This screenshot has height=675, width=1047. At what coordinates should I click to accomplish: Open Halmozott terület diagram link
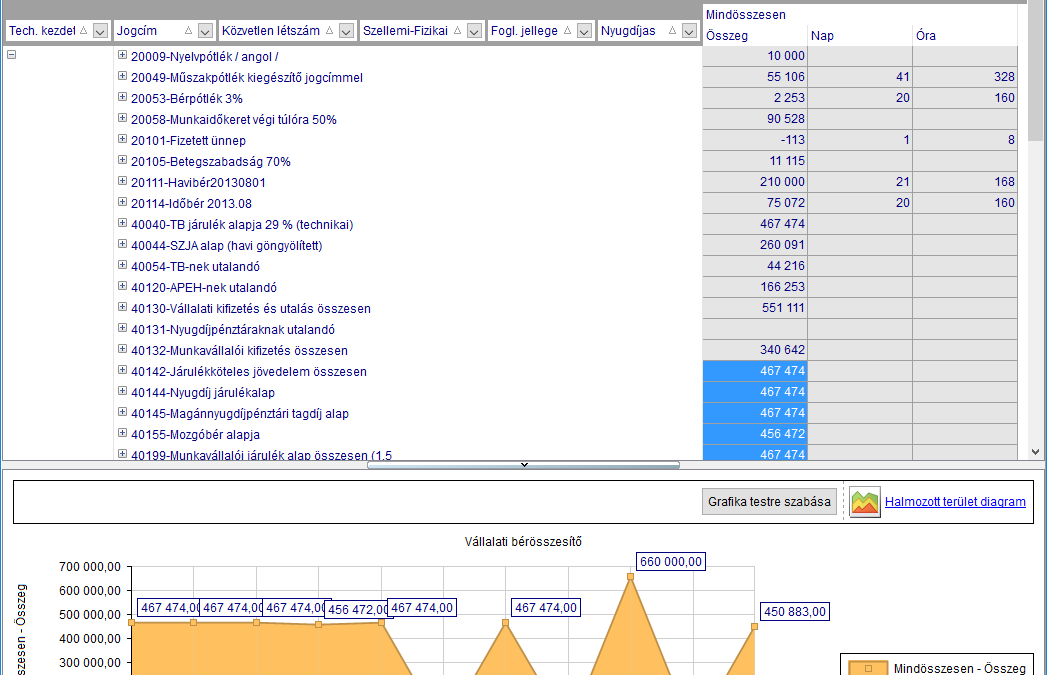tap(955, 501)
